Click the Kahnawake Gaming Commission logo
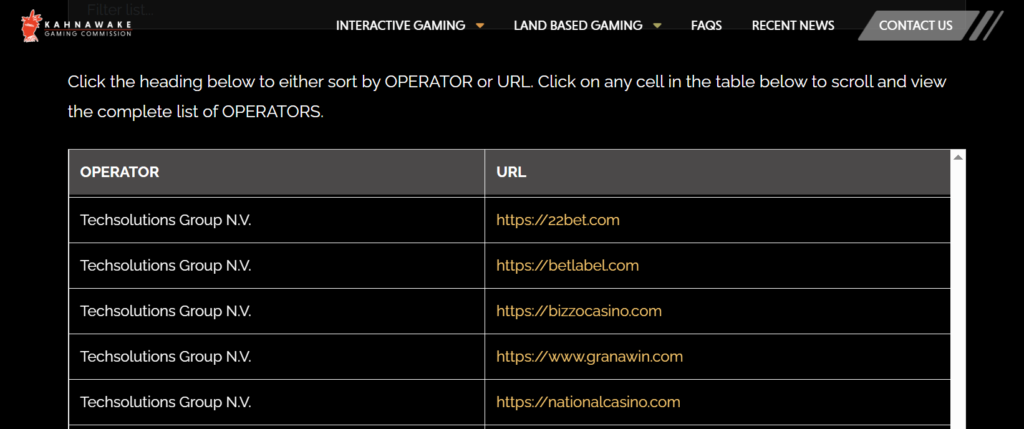The height and width of the screenshot is (429, 1024). coord(76,23)
